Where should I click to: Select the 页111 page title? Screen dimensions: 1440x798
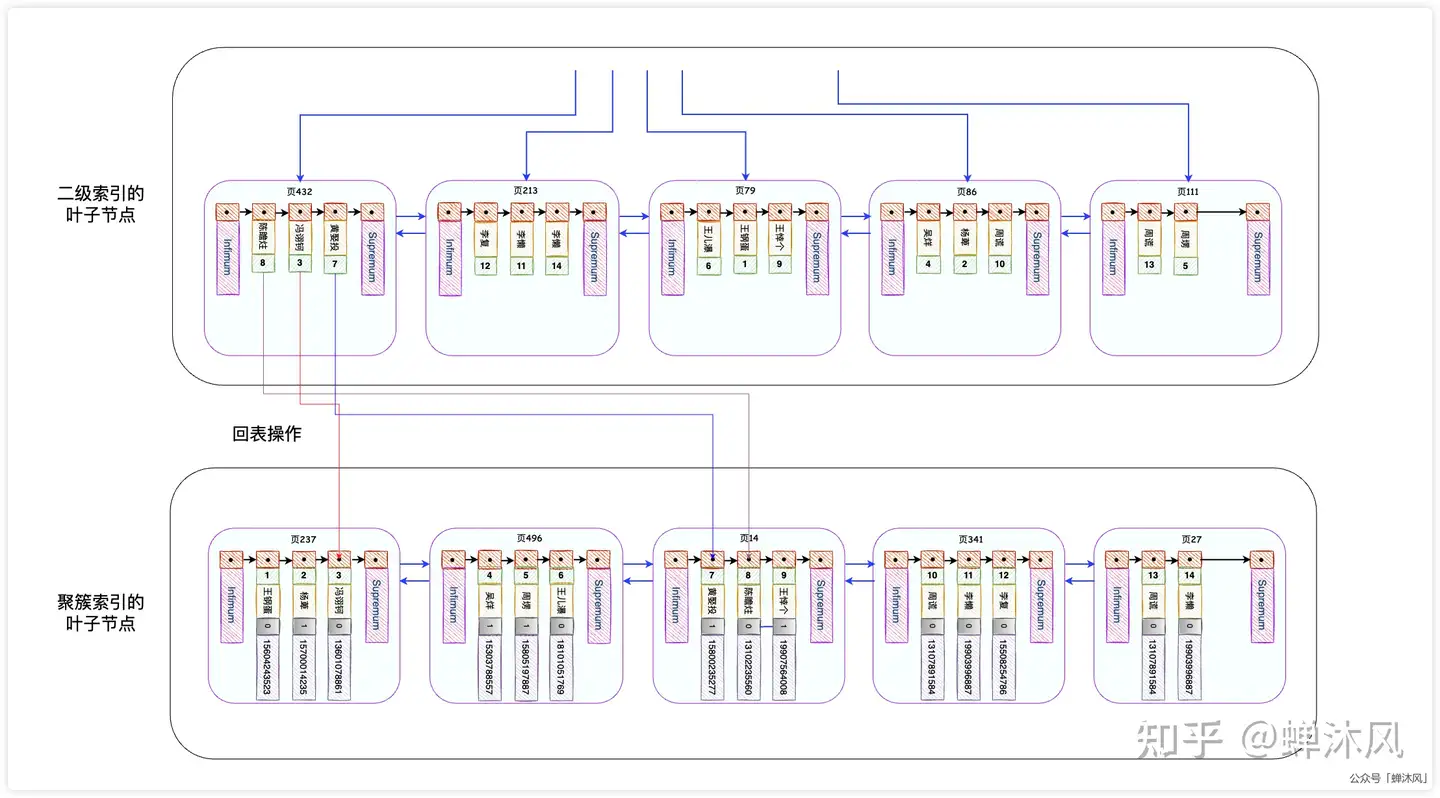pos(1187,190)
